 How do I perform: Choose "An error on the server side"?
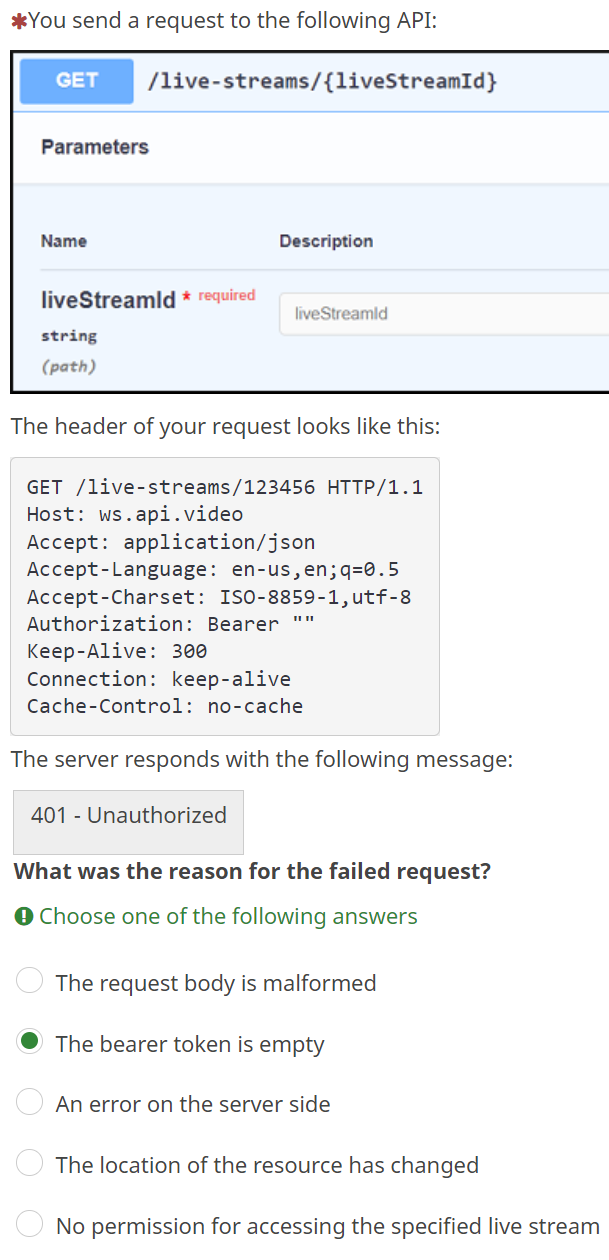(30, 1103)
